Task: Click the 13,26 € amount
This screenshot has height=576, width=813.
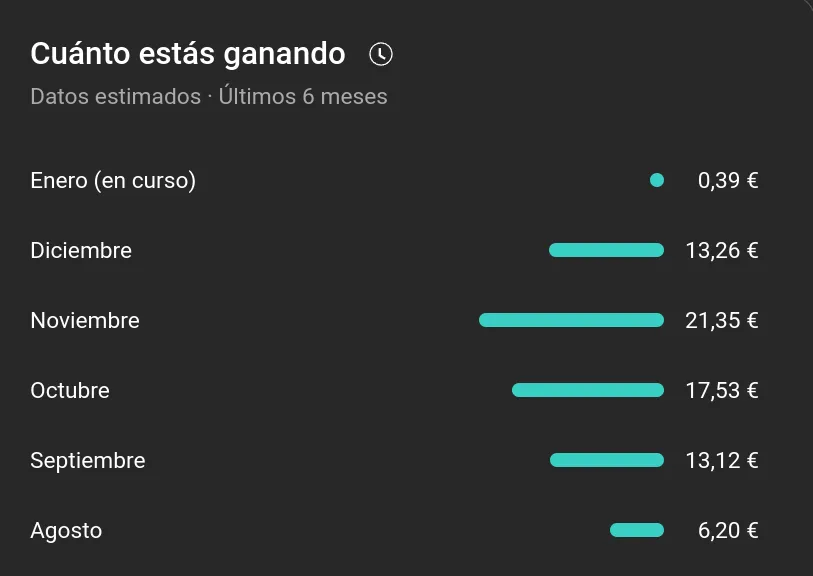Action: pos(722,250)
